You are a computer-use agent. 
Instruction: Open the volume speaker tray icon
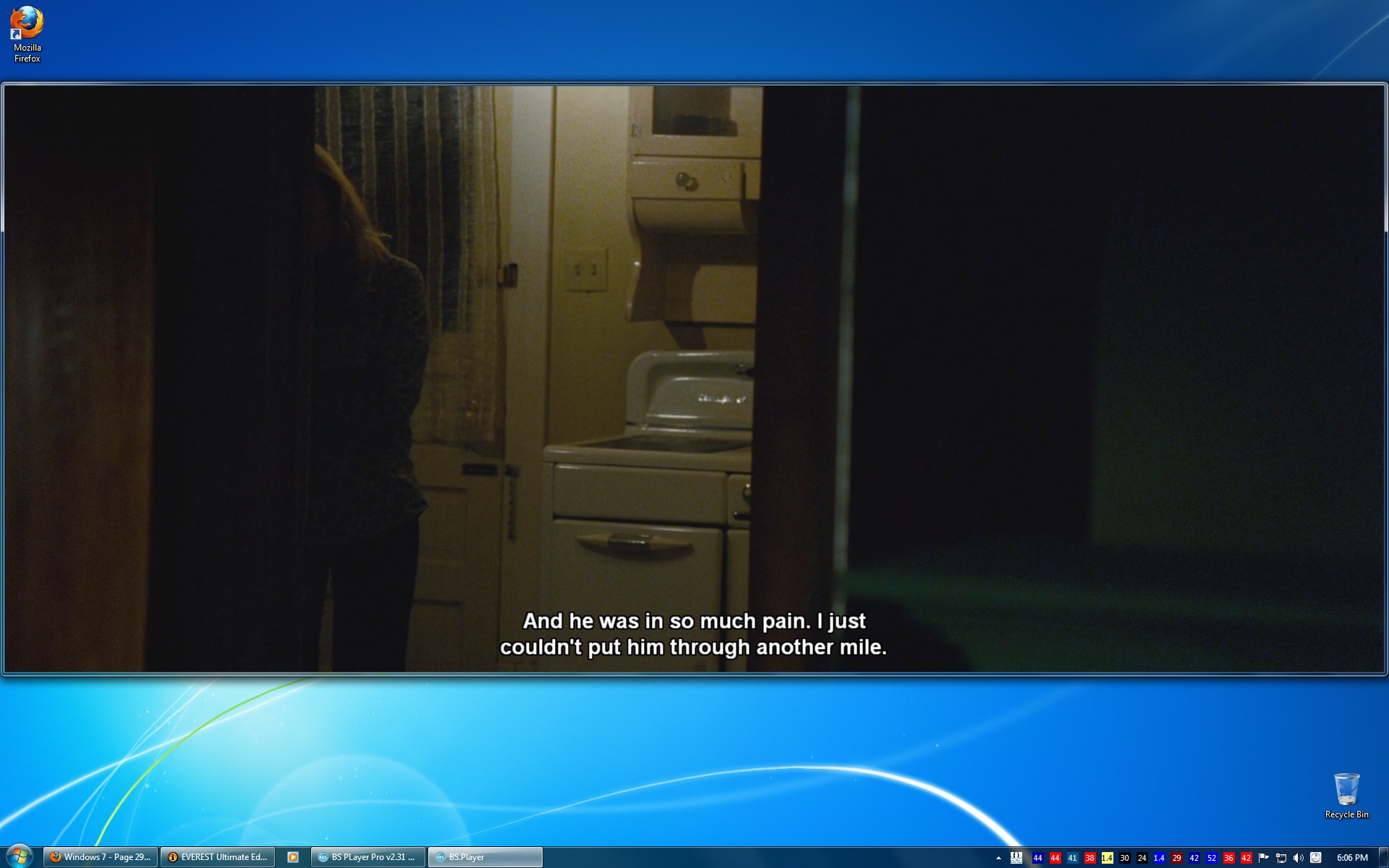1299,858
